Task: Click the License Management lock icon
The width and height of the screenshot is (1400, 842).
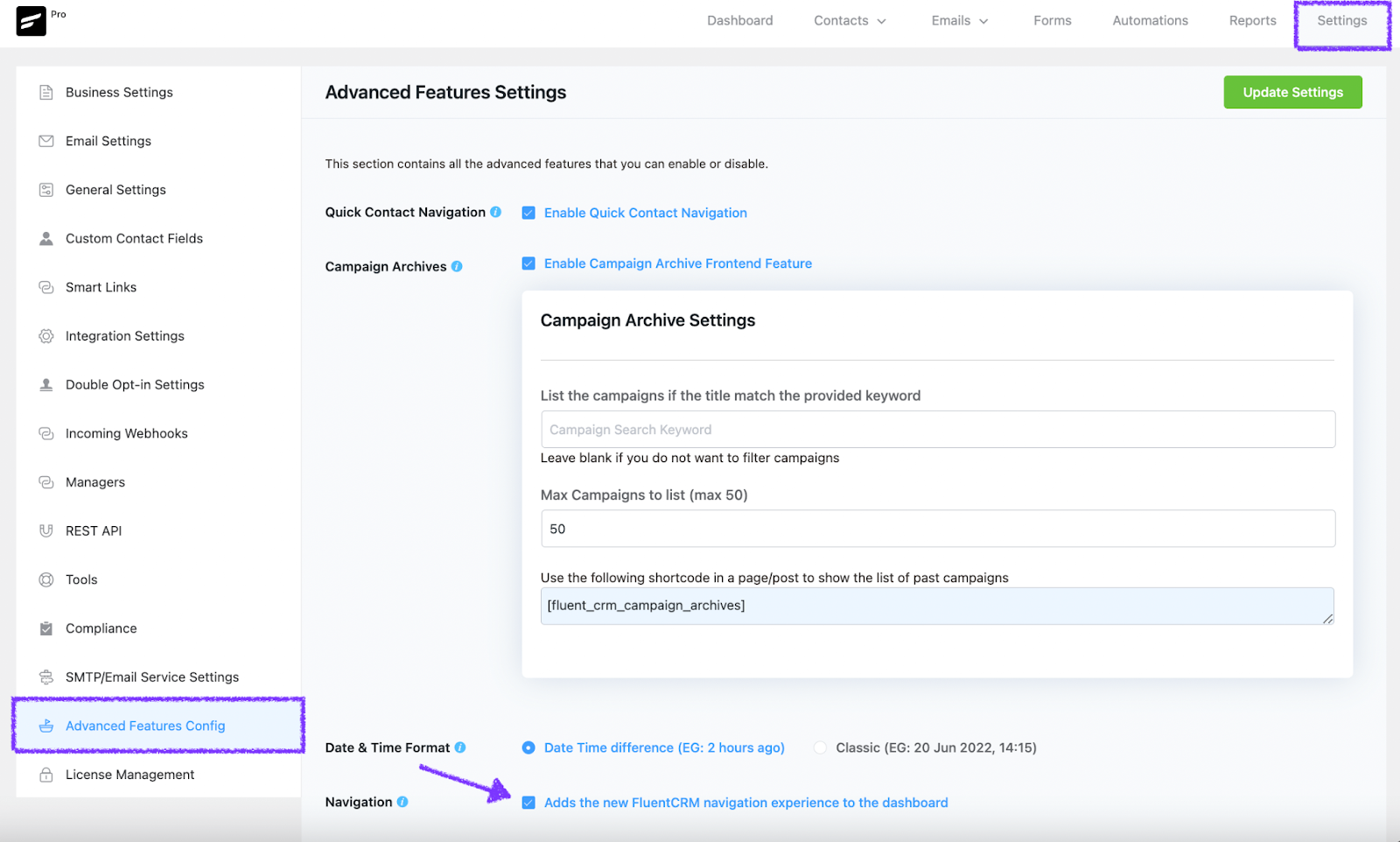Action: tap(46, 775)
